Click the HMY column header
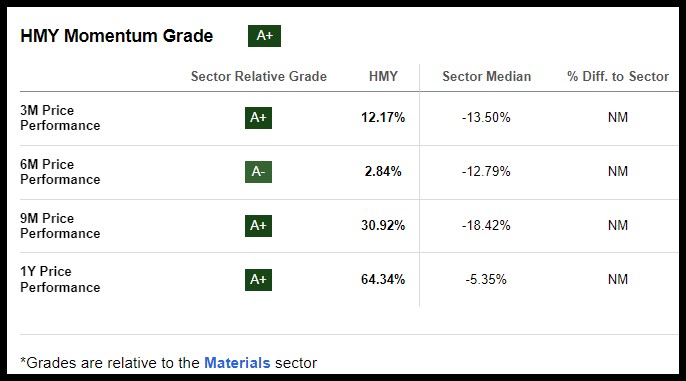Image resolution: width=686 pixels, height=381 pixels. pos(383,77)
